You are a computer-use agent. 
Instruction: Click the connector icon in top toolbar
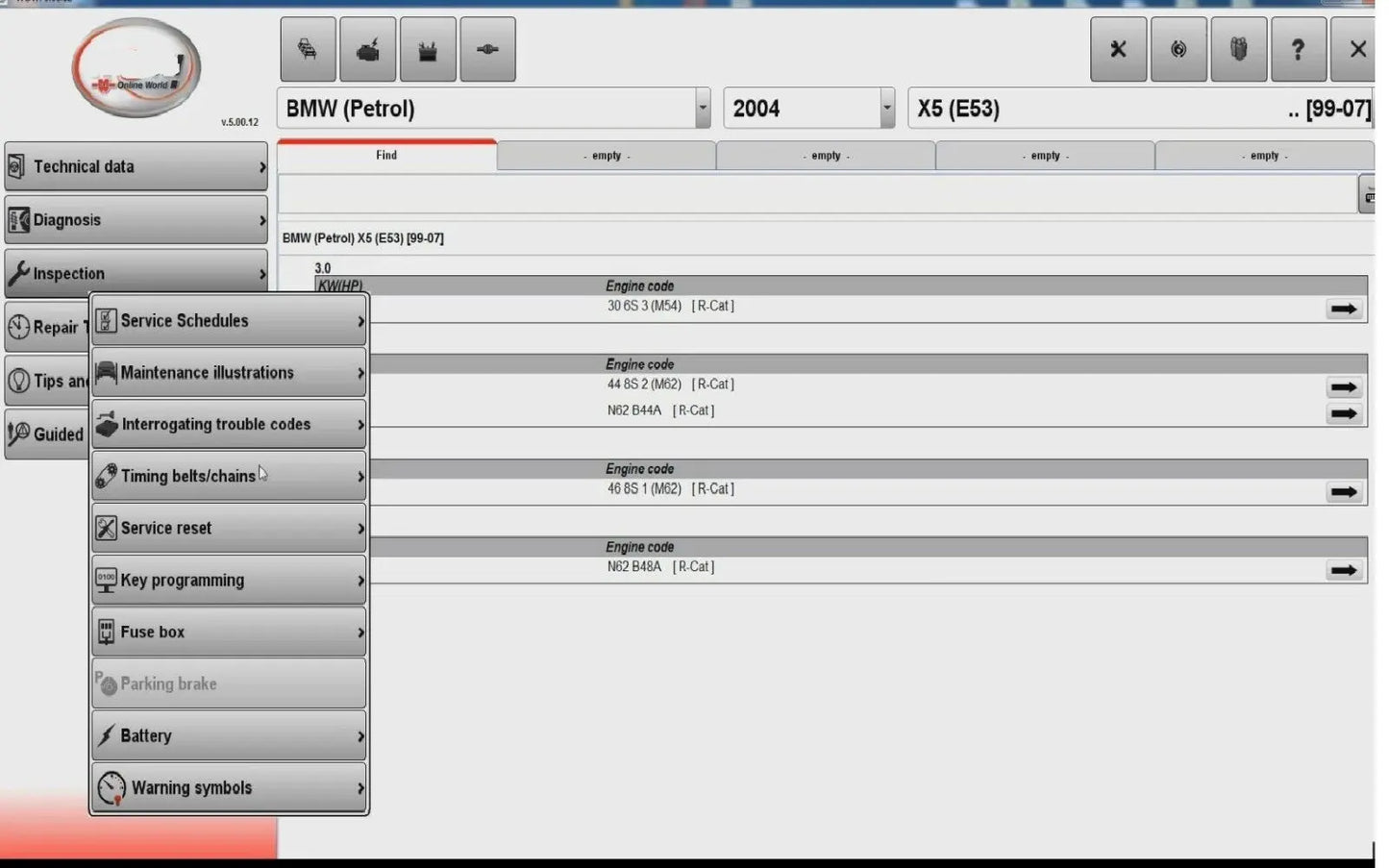tap(487, 49)
